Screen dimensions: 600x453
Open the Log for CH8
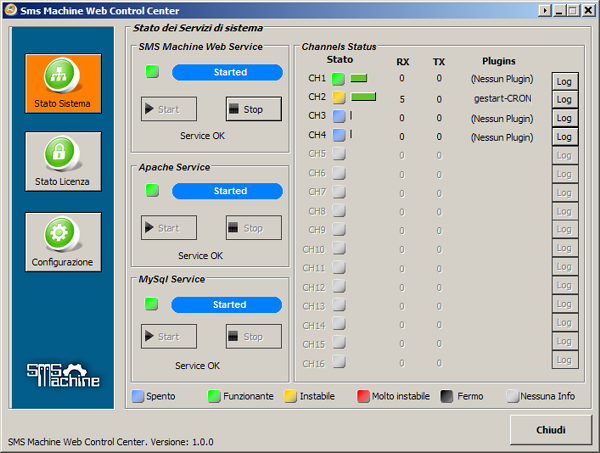[x=565, y=212]
